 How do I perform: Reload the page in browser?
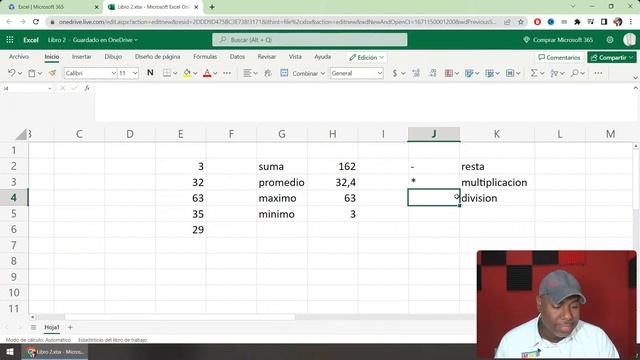36,22
